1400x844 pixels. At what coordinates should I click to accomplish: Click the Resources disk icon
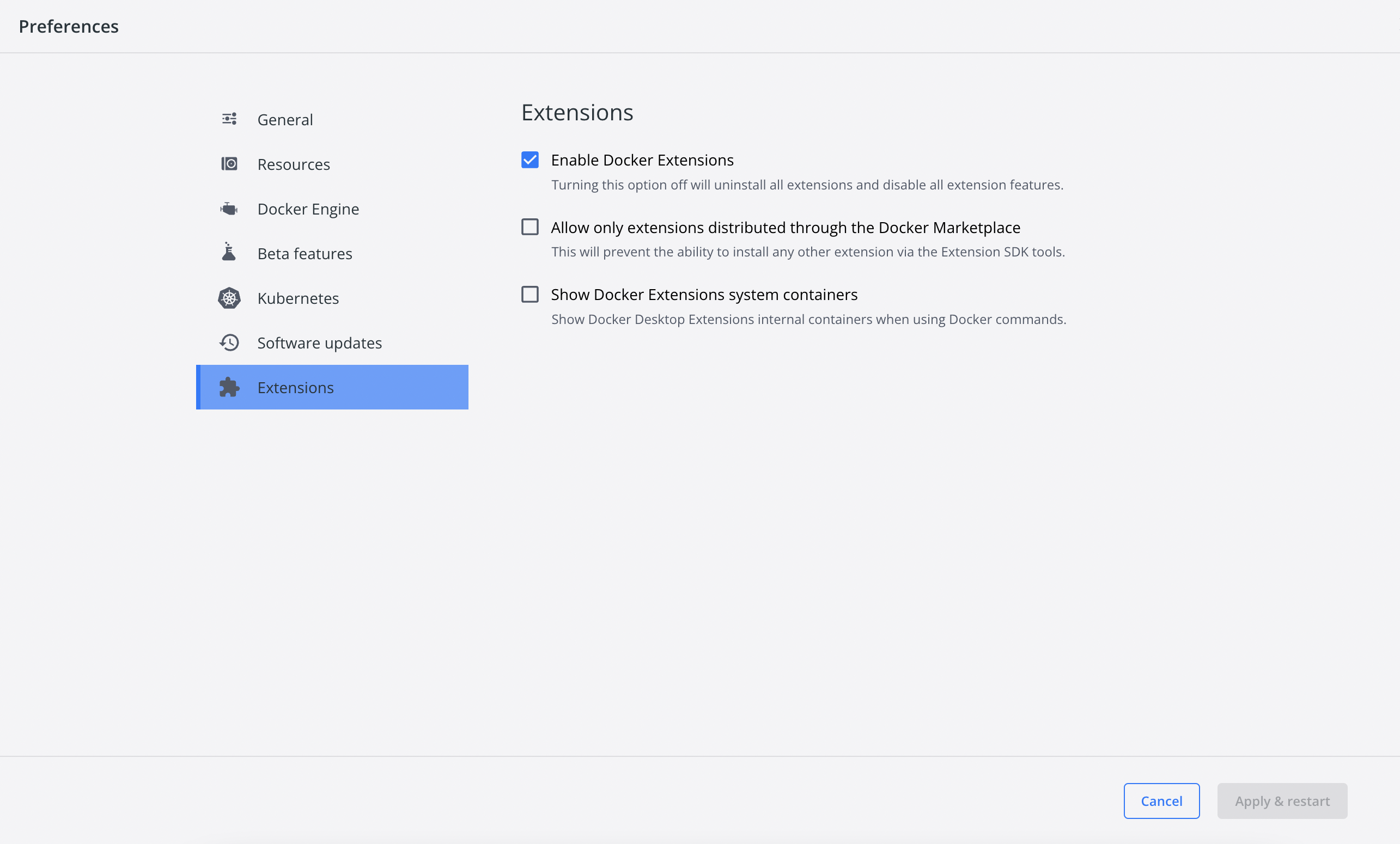(x=229, y=164)
